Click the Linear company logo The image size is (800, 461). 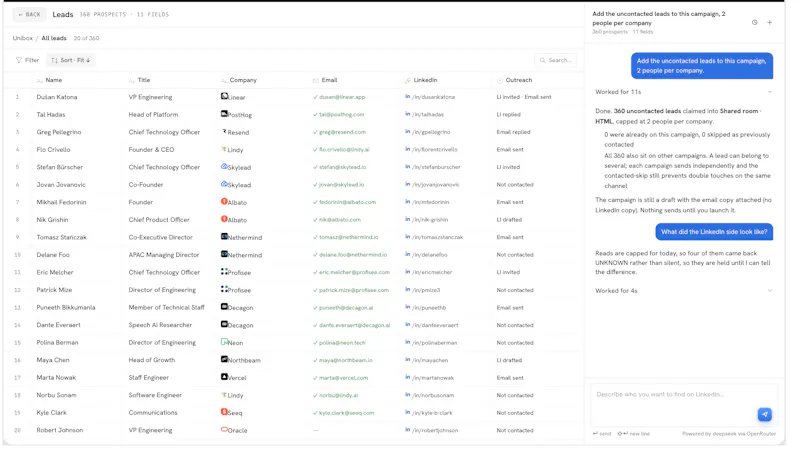point(224,96)
